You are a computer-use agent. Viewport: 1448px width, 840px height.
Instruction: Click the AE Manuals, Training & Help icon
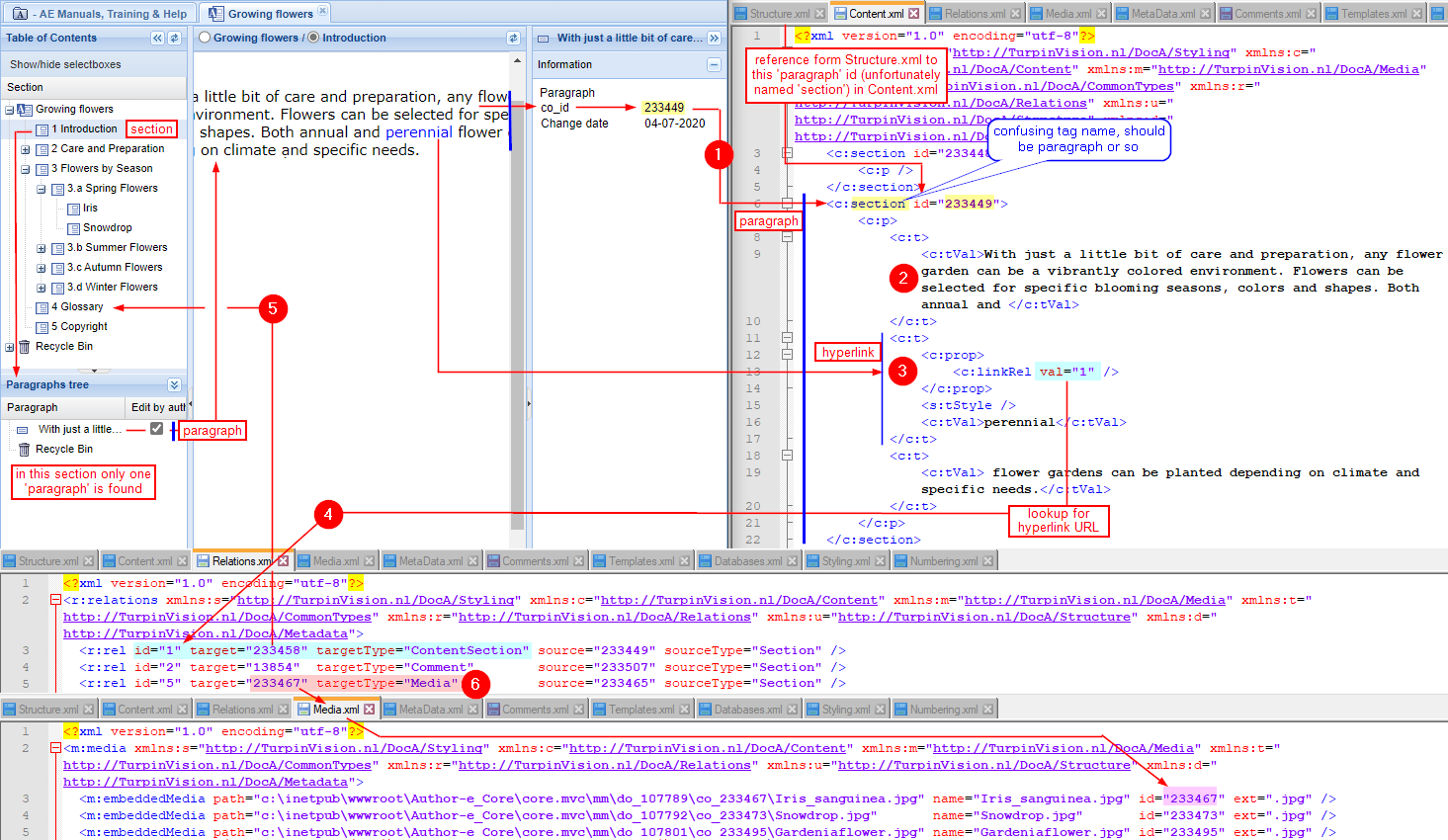coord(20,14)
